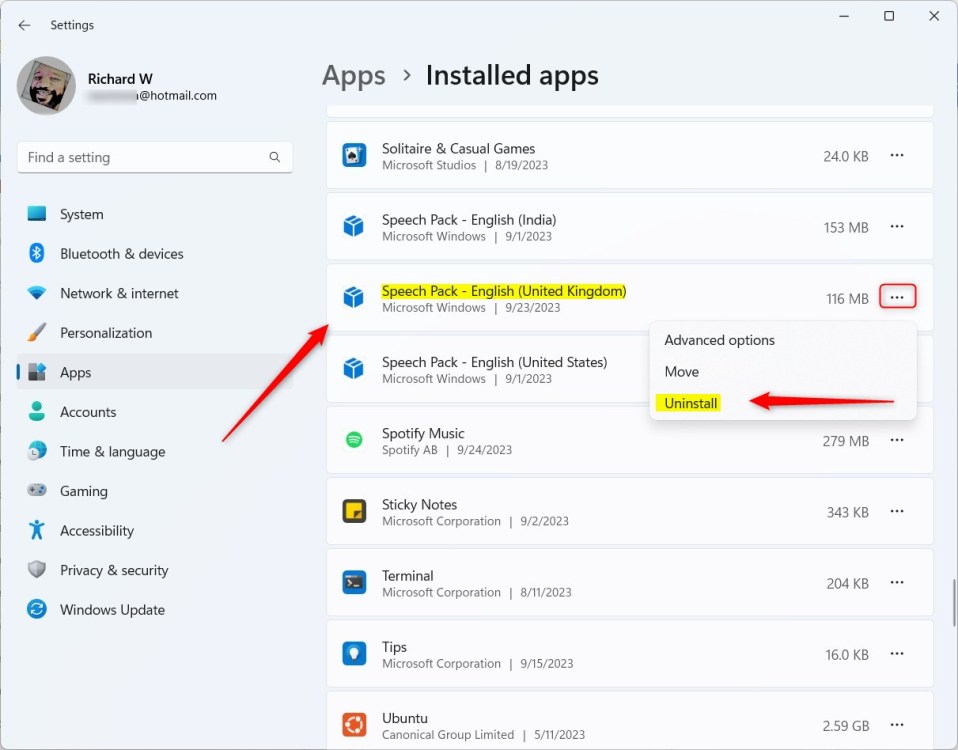Open the Gaming controller icon
The height and width of the screenshot is (750, 958).
click(x=37, y=490)
